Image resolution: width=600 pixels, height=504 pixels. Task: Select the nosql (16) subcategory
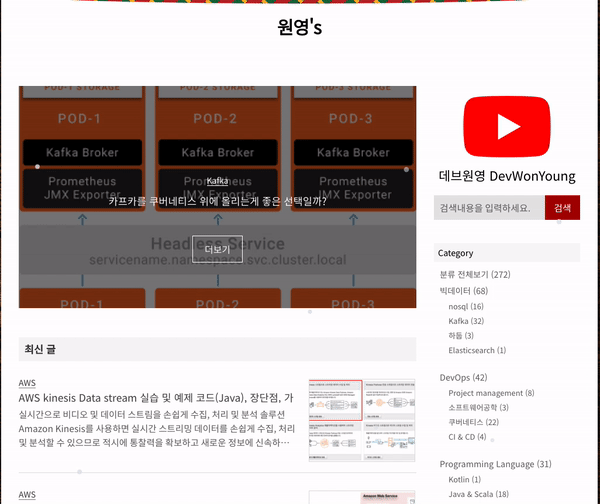pos(466,307)
